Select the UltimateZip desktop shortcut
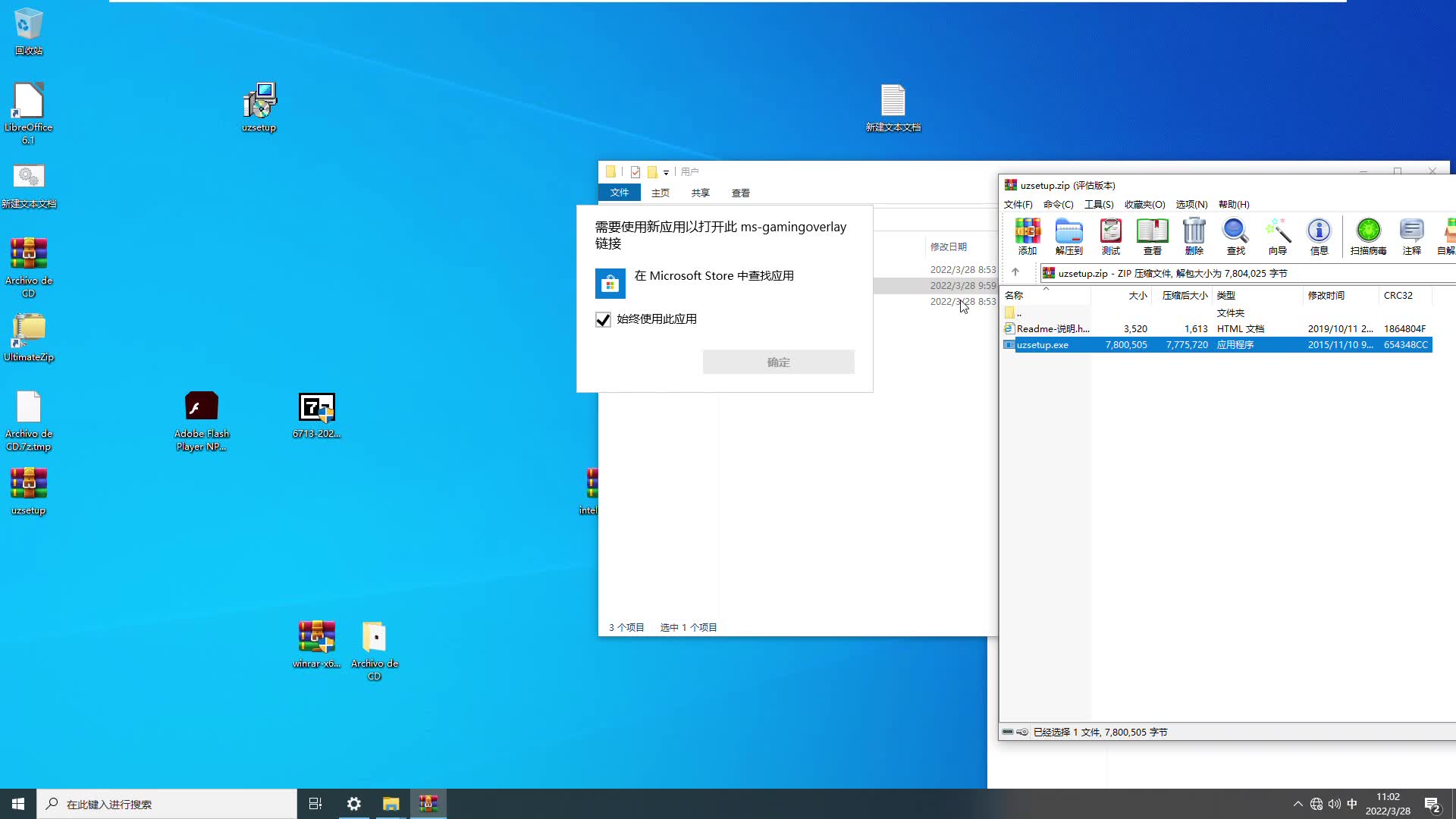Viewport: 1456px width, 819px height. (29, 337)
